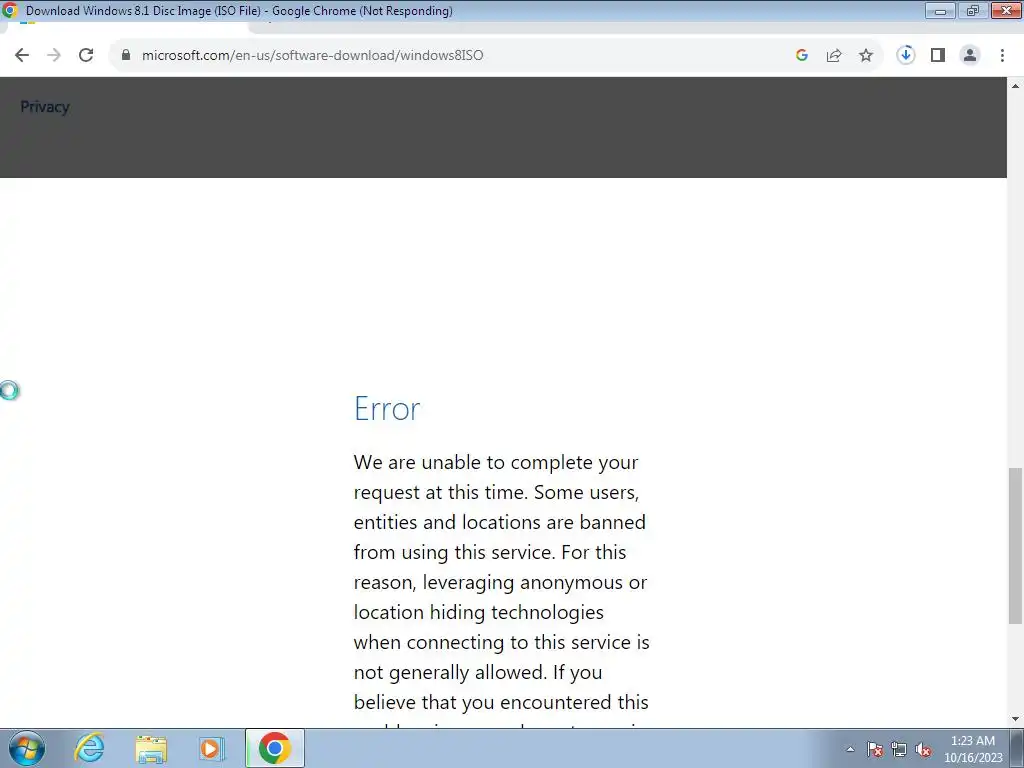Open Windows Media Player from taskbar

[x=212, y=748]
